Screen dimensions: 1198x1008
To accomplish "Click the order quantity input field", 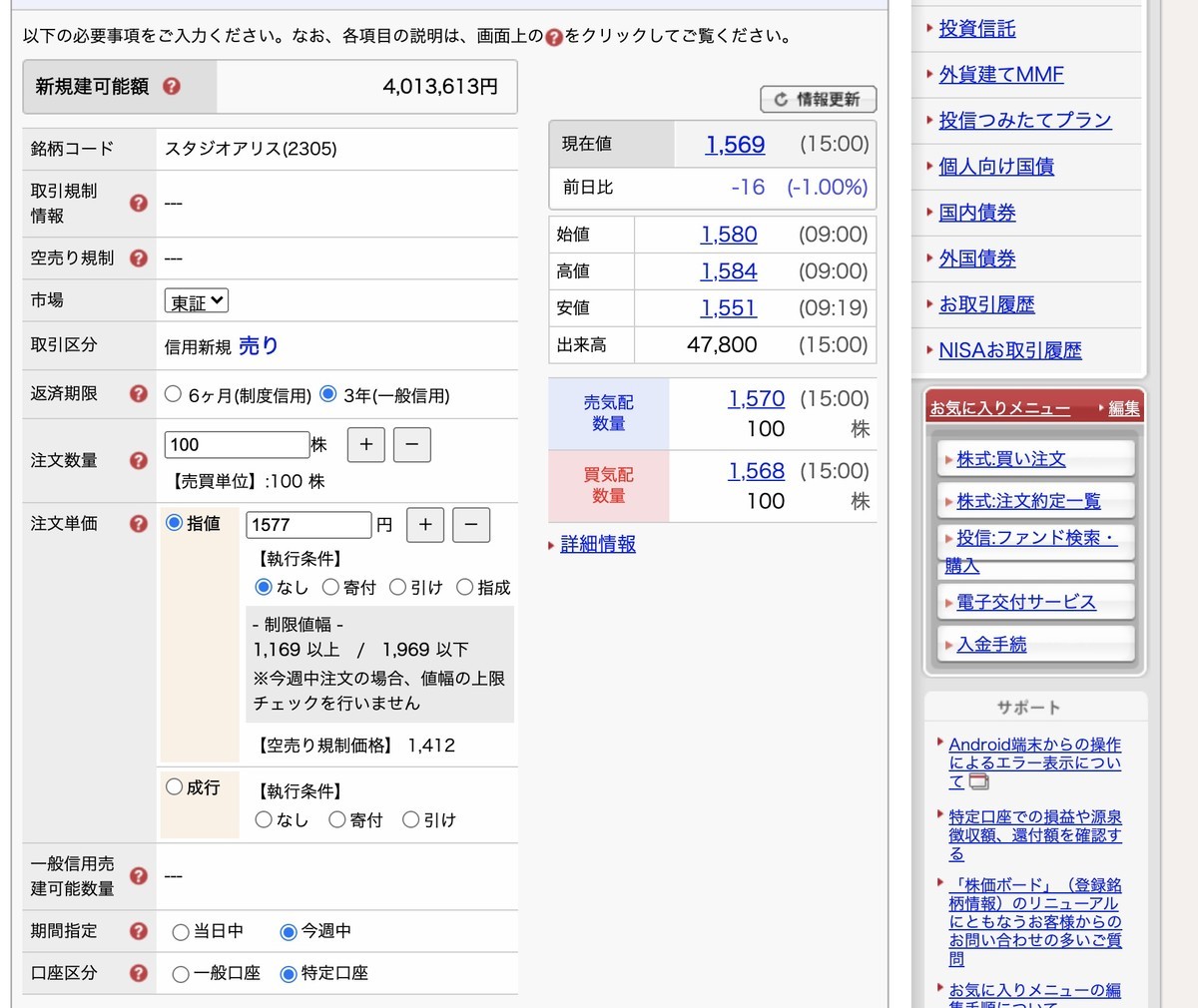I will (x=237, y=444).
